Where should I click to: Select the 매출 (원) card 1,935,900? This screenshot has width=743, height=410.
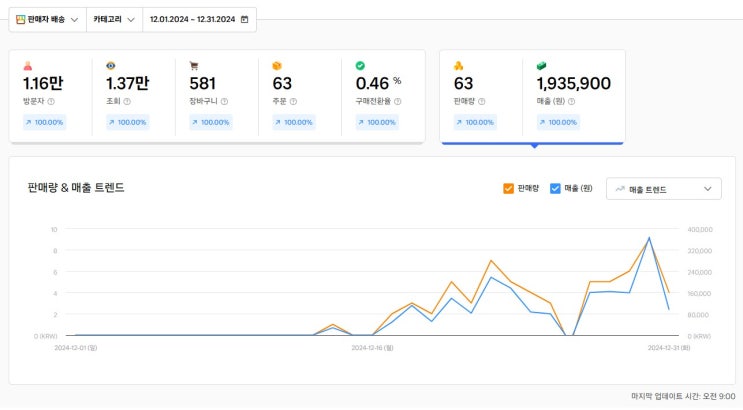(574, 97)
